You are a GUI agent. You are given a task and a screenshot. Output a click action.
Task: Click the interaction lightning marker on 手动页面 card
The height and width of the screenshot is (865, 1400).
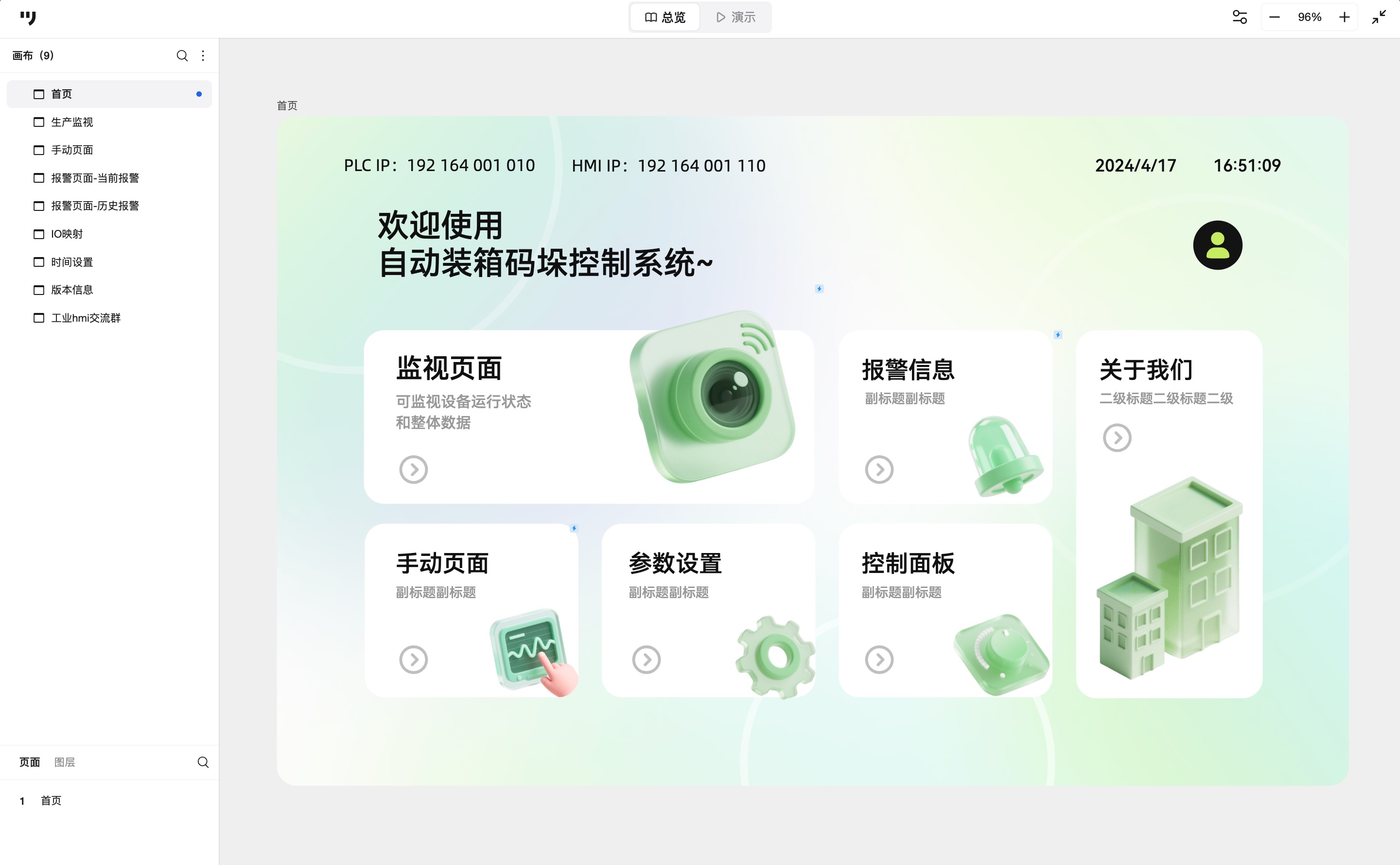[573, 528]
